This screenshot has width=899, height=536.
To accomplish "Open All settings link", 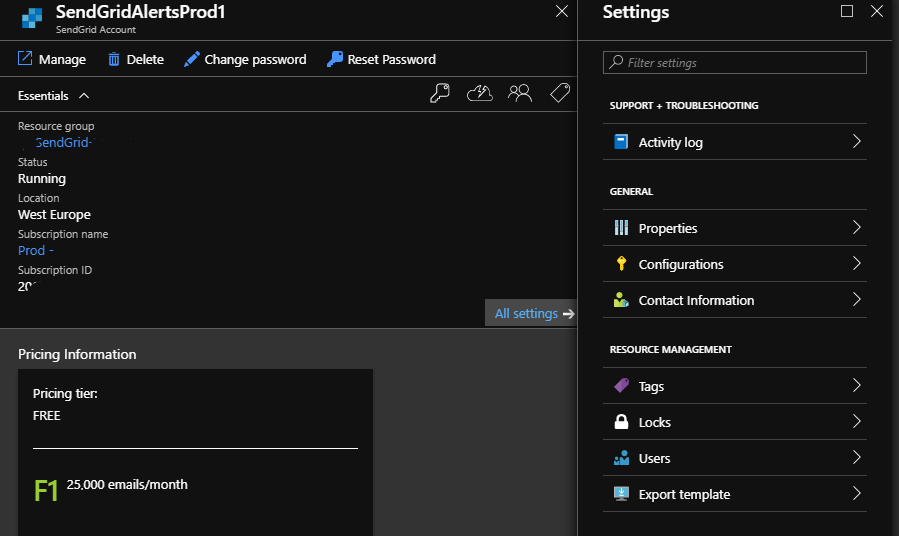I will (531, 313).
